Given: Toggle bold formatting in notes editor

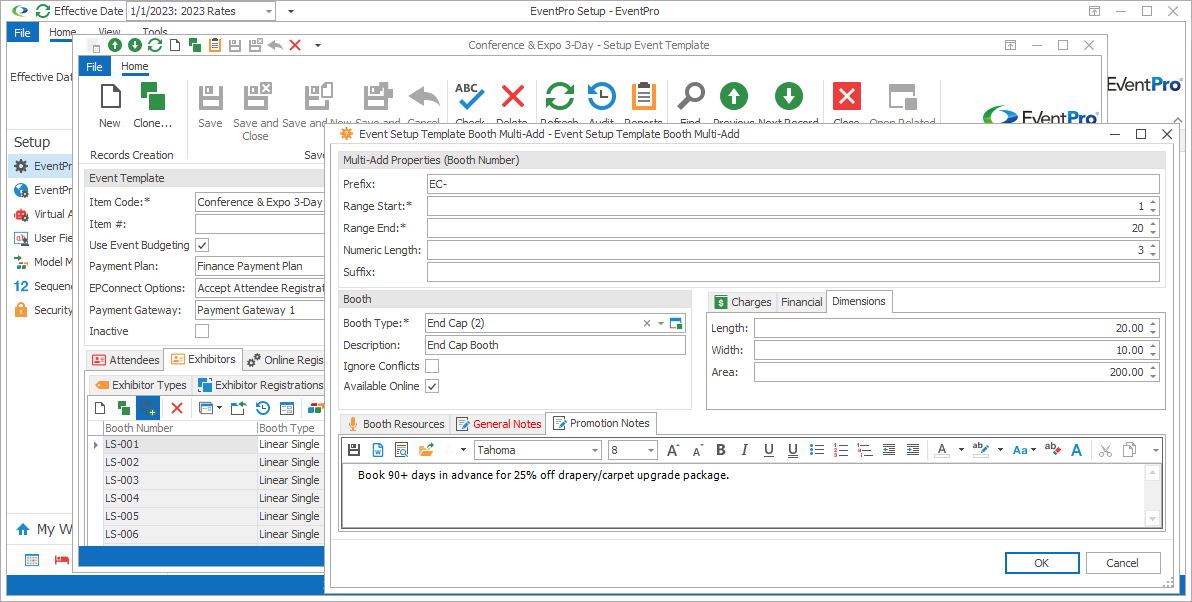Looking at the screenshot, I should click(721, 450).
